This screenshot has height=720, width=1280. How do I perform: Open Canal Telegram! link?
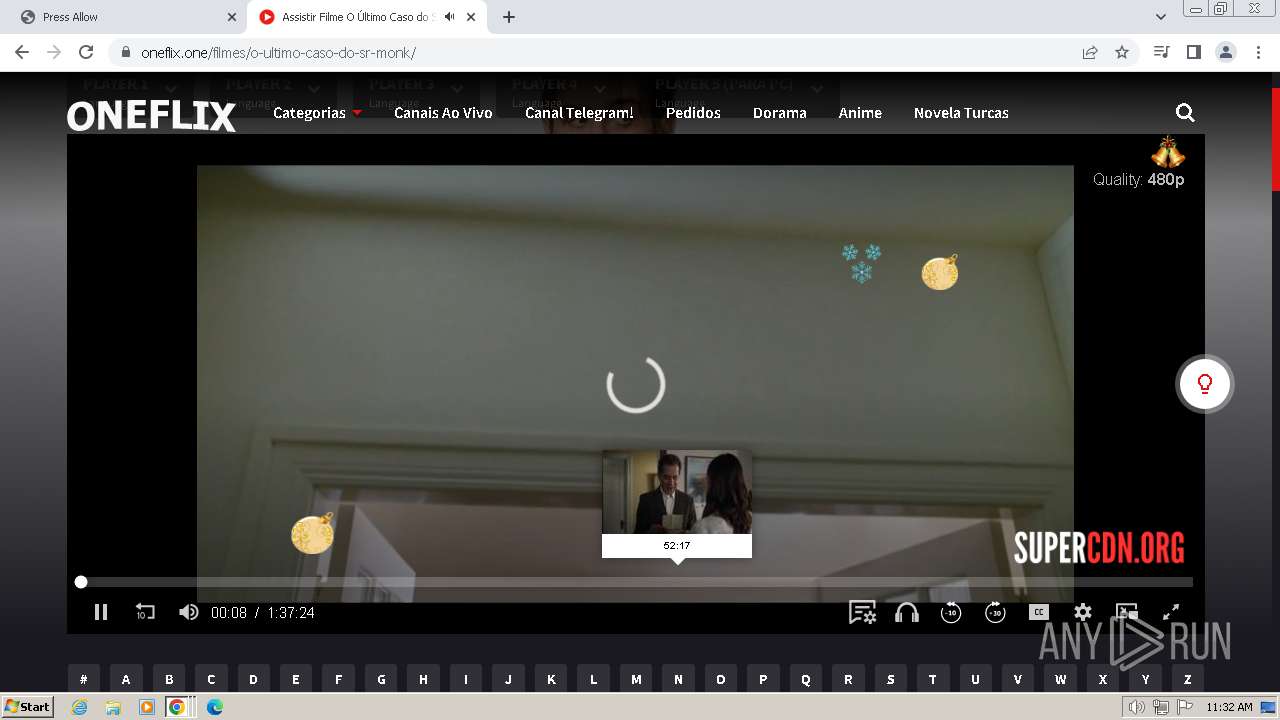[579, 113]
